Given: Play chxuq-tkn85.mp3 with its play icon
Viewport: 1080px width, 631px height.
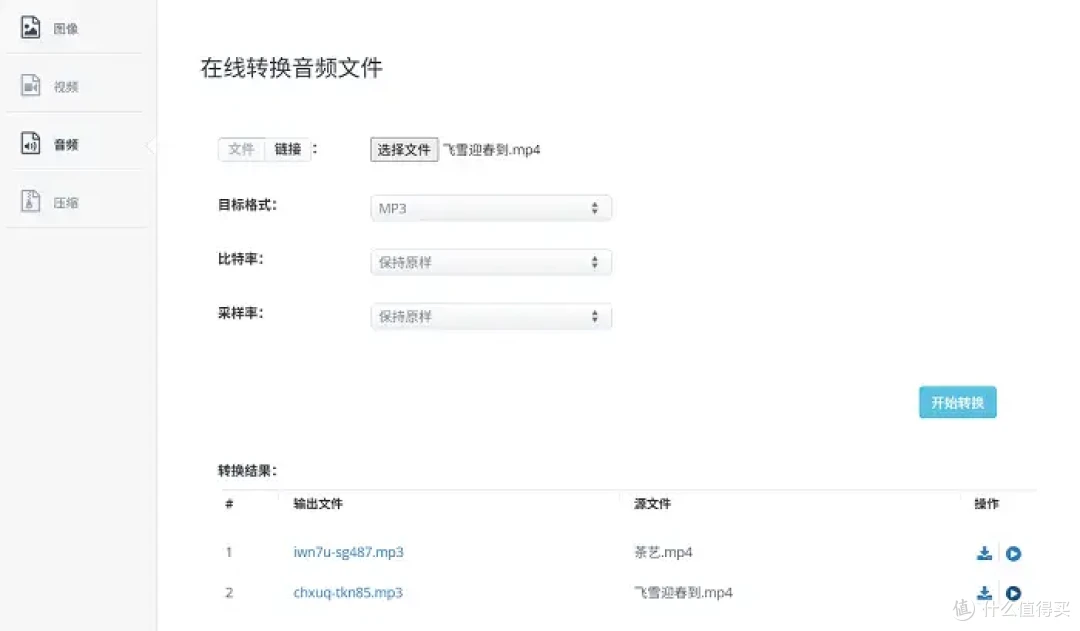Looking at the screenshot, I should point(1013,592).
